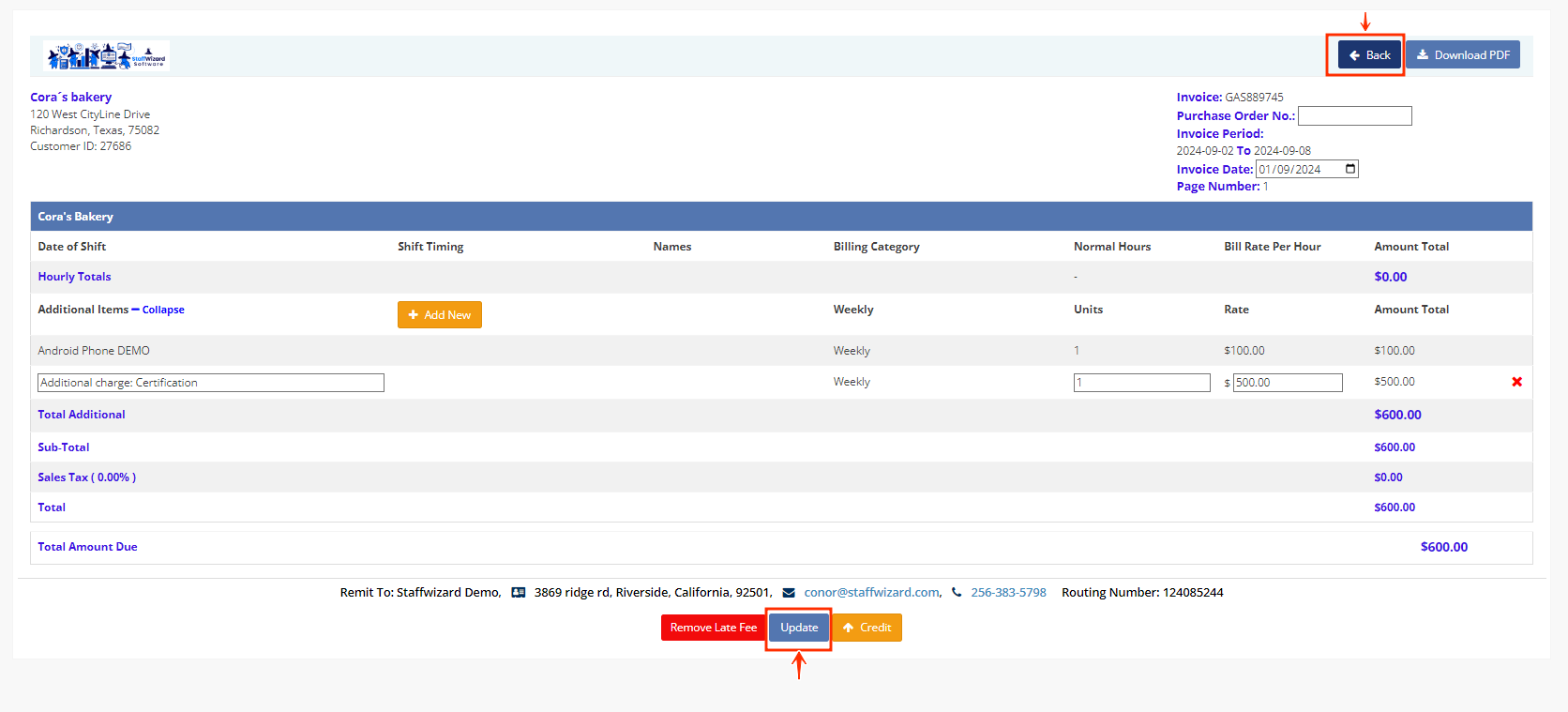Click the envelope icon beside email
This screenshot has width=1568, height=712.
(x=789, y=593)
